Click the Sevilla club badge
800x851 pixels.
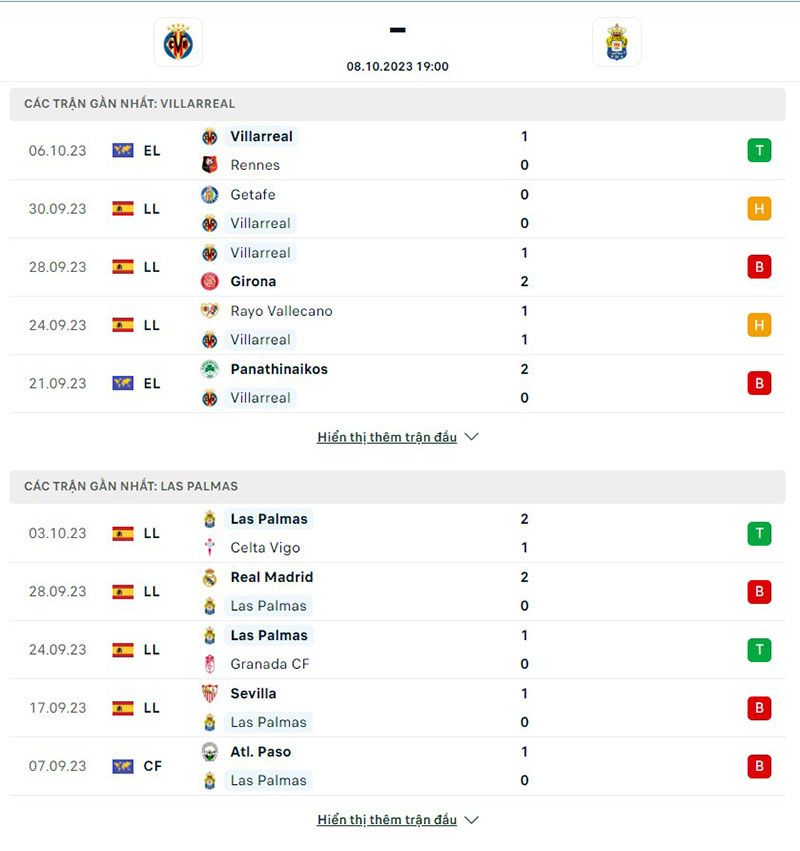tap(211, 693)
